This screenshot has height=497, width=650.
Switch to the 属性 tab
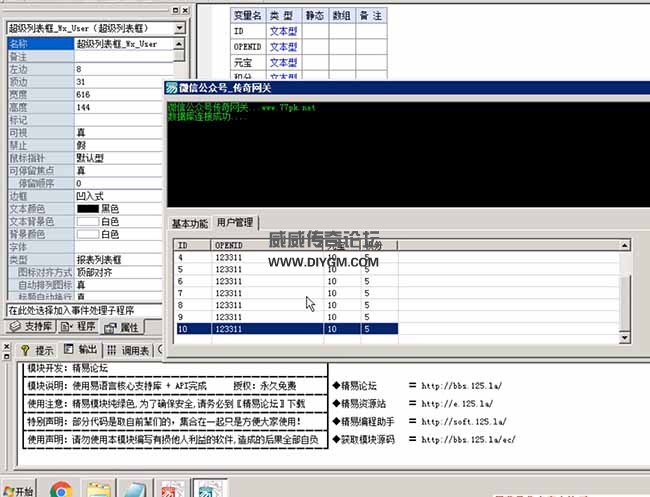click(122, 327)
